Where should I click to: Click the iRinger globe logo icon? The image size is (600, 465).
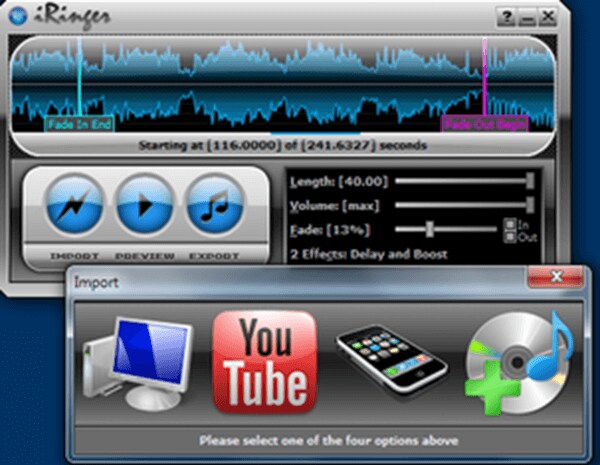click(x=18, y=15)
